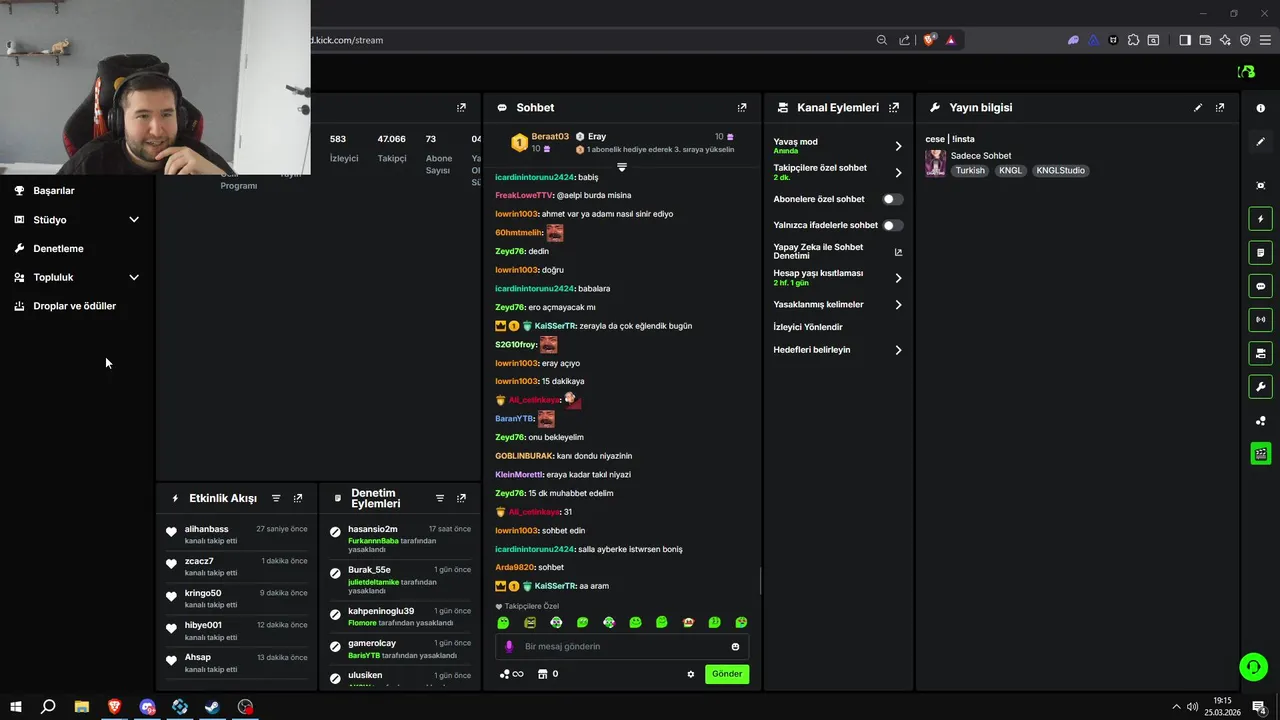The image size is (1280, 720).
Task: Open filter options for Denetim Eylemleri
Action: click(x=439, y=498)
